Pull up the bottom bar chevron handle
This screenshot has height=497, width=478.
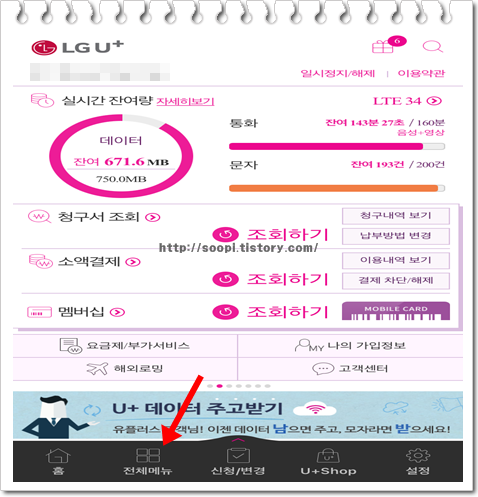click(238, 440)
